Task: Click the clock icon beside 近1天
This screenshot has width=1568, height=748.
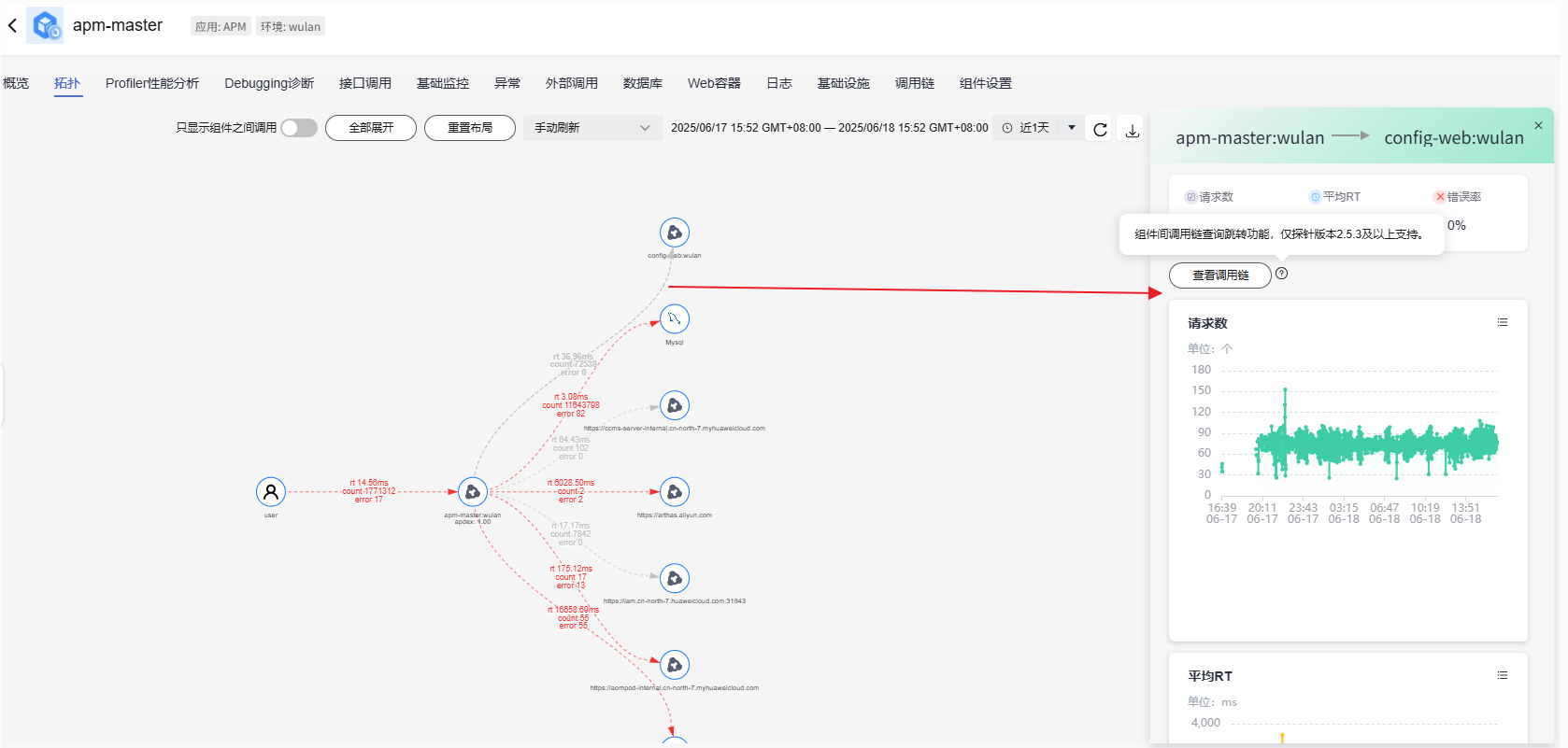Action: (1007, 128)
